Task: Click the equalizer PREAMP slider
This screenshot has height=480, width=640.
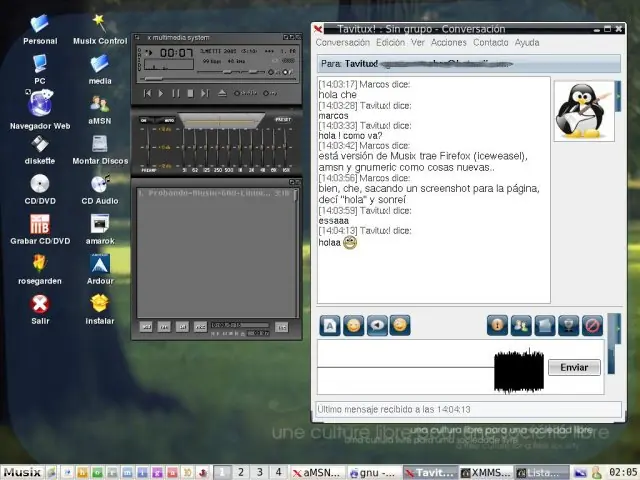Action: (148, 147)
